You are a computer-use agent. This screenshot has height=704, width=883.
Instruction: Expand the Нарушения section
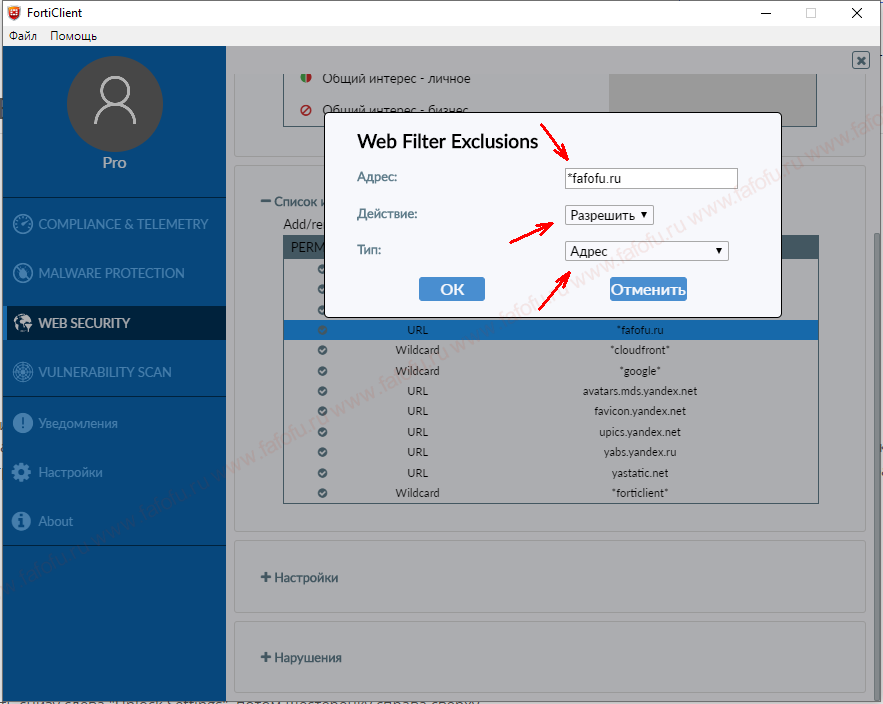301,657
